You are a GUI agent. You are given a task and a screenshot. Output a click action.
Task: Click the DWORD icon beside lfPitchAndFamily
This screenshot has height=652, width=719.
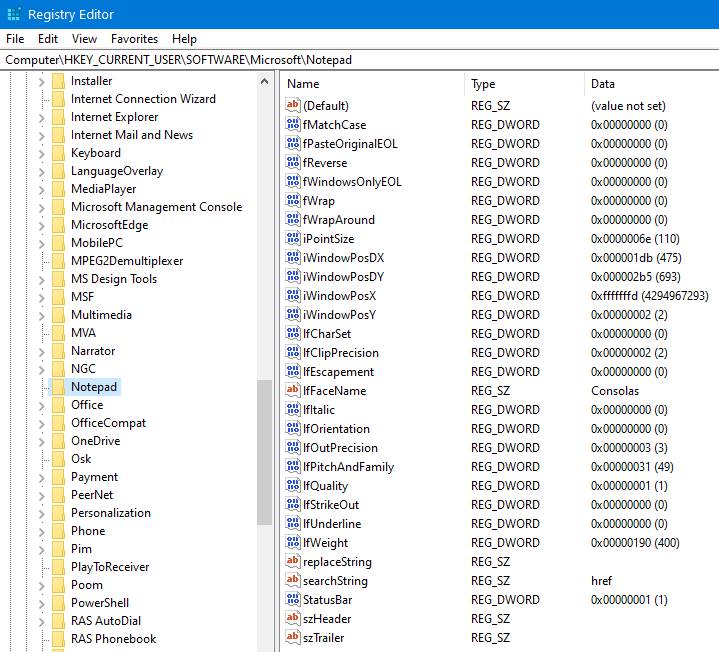tap(293, 466)
